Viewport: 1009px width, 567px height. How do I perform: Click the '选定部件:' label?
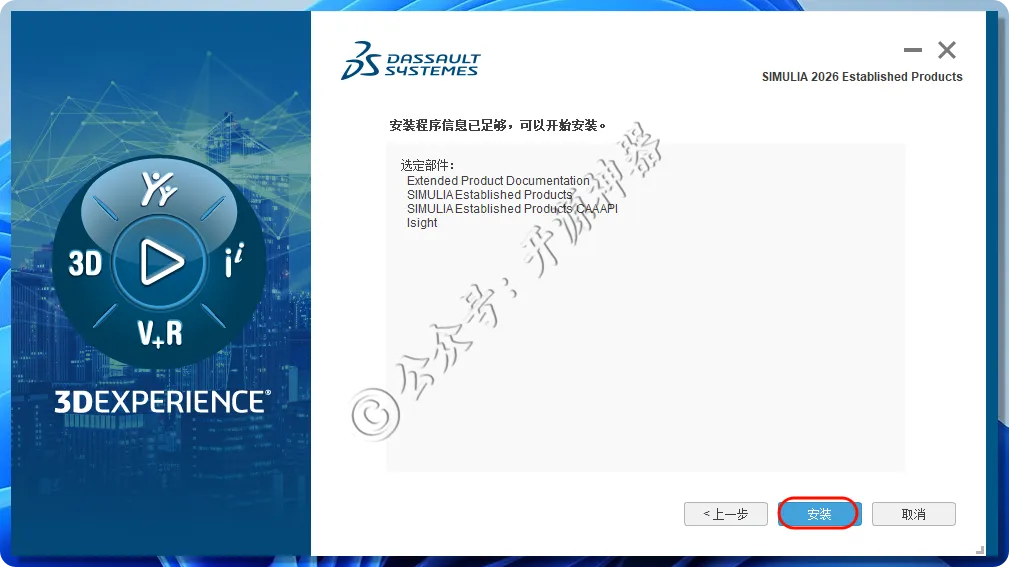click(427, 165)
